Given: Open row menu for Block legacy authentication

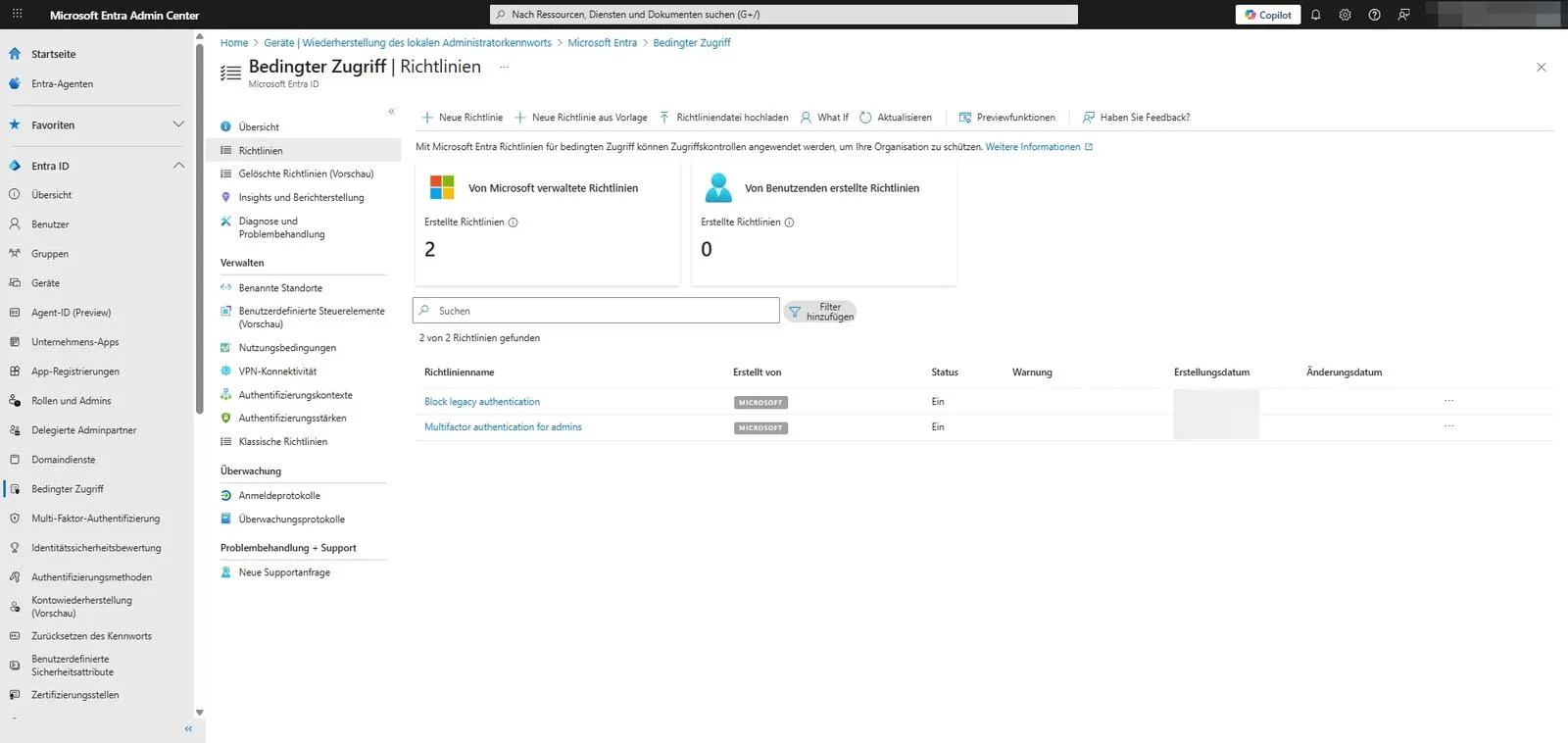Looking at the screenshot, I should pos(1448,401).
